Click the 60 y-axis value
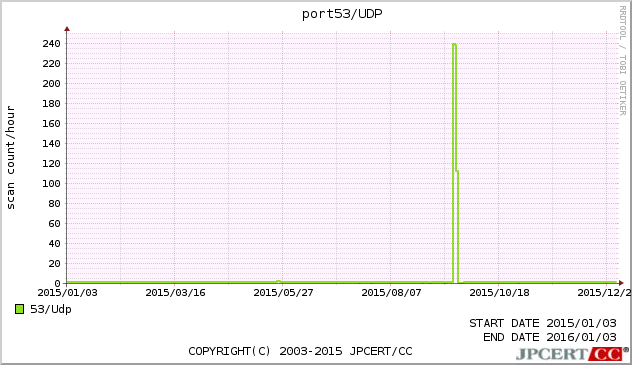The image size is (632, 365). (54, 224)
